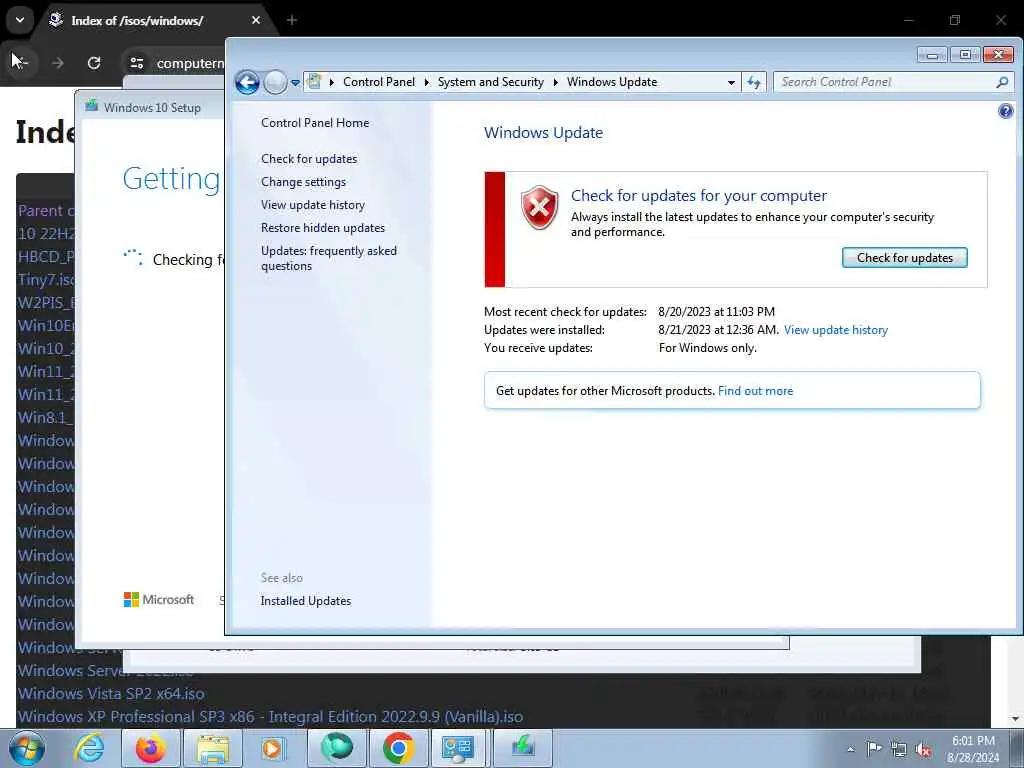
Task: Click Find out more link
Action: coord(756,391)
